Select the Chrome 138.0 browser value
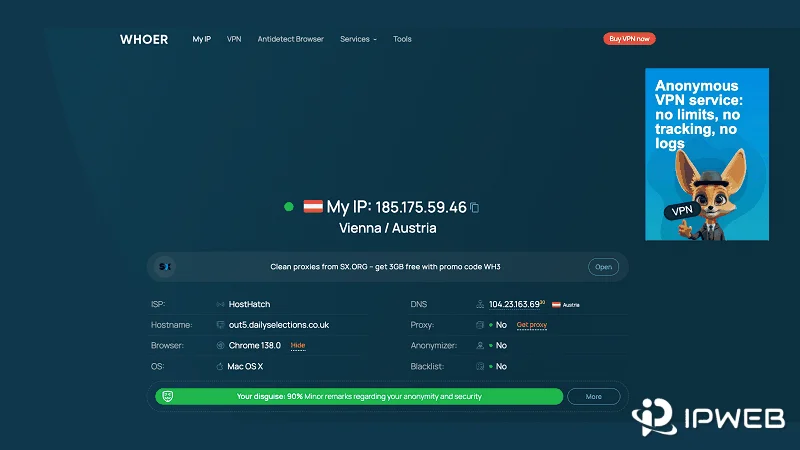This screenshot has height=450, width=800. (255, 345)
